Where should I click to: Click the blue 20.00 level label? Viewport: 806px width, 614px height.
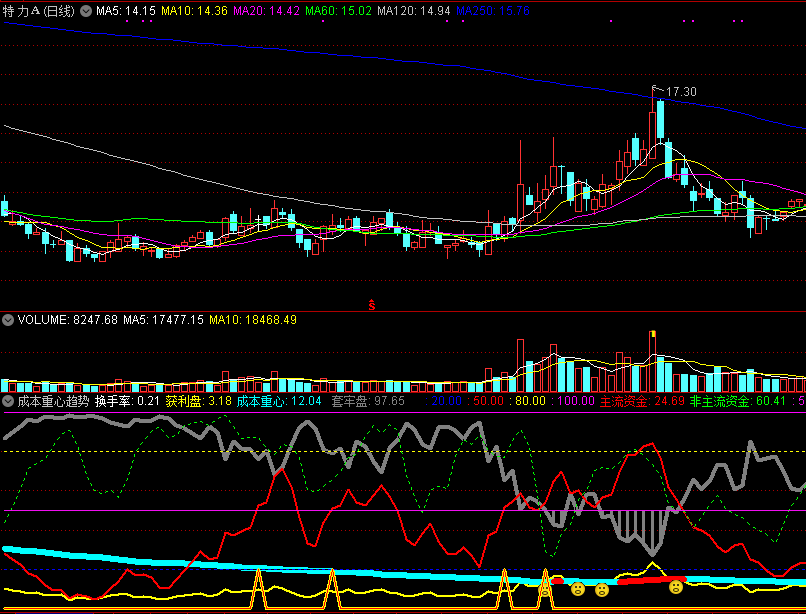tap(446, 401)
